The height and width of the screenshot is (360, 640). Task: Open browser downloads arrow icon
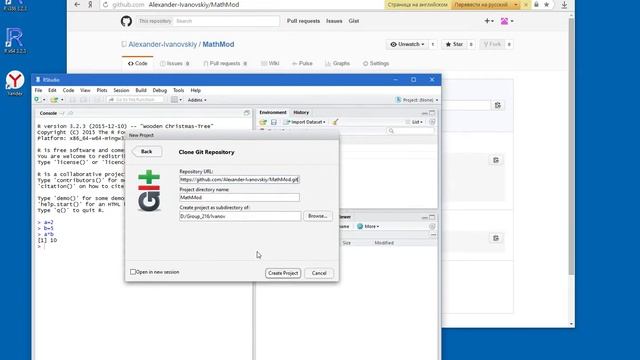[x=564, y=4]
